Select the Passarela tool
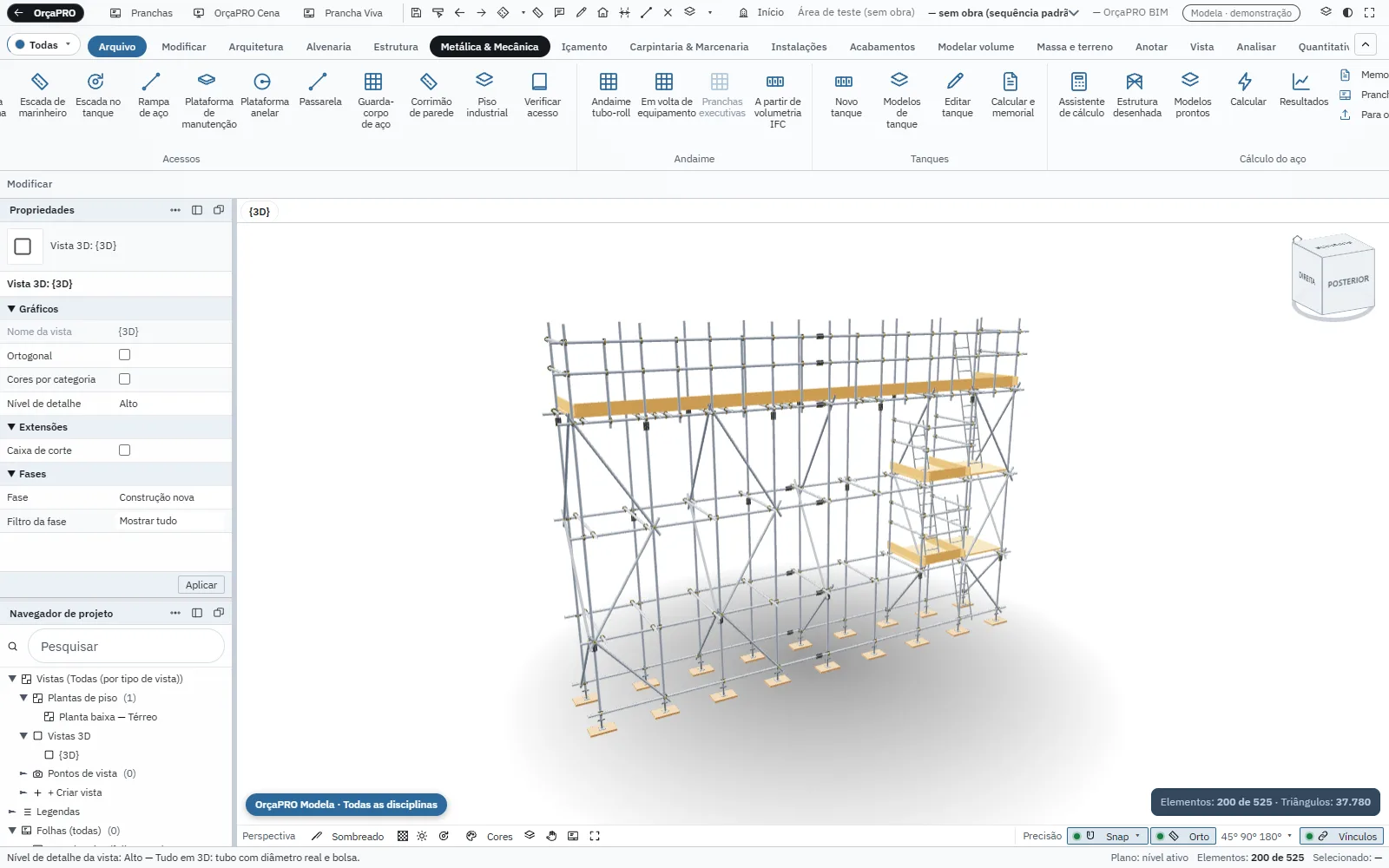This screenshot has width=1389, height=868. tap(319, 90)
